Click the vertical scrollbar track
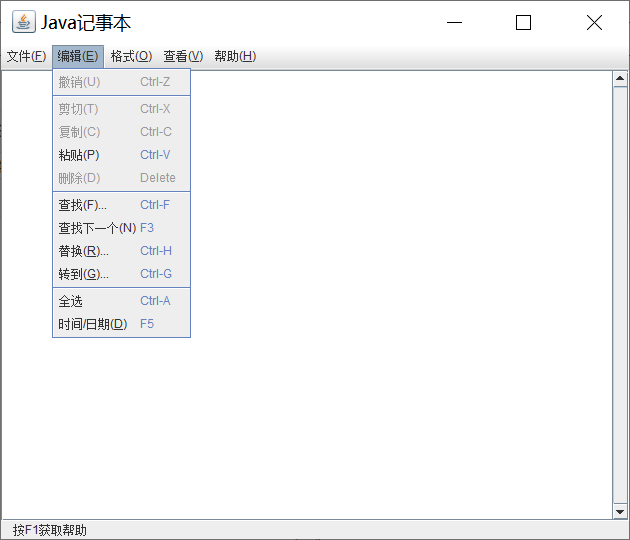 [620, 295]
